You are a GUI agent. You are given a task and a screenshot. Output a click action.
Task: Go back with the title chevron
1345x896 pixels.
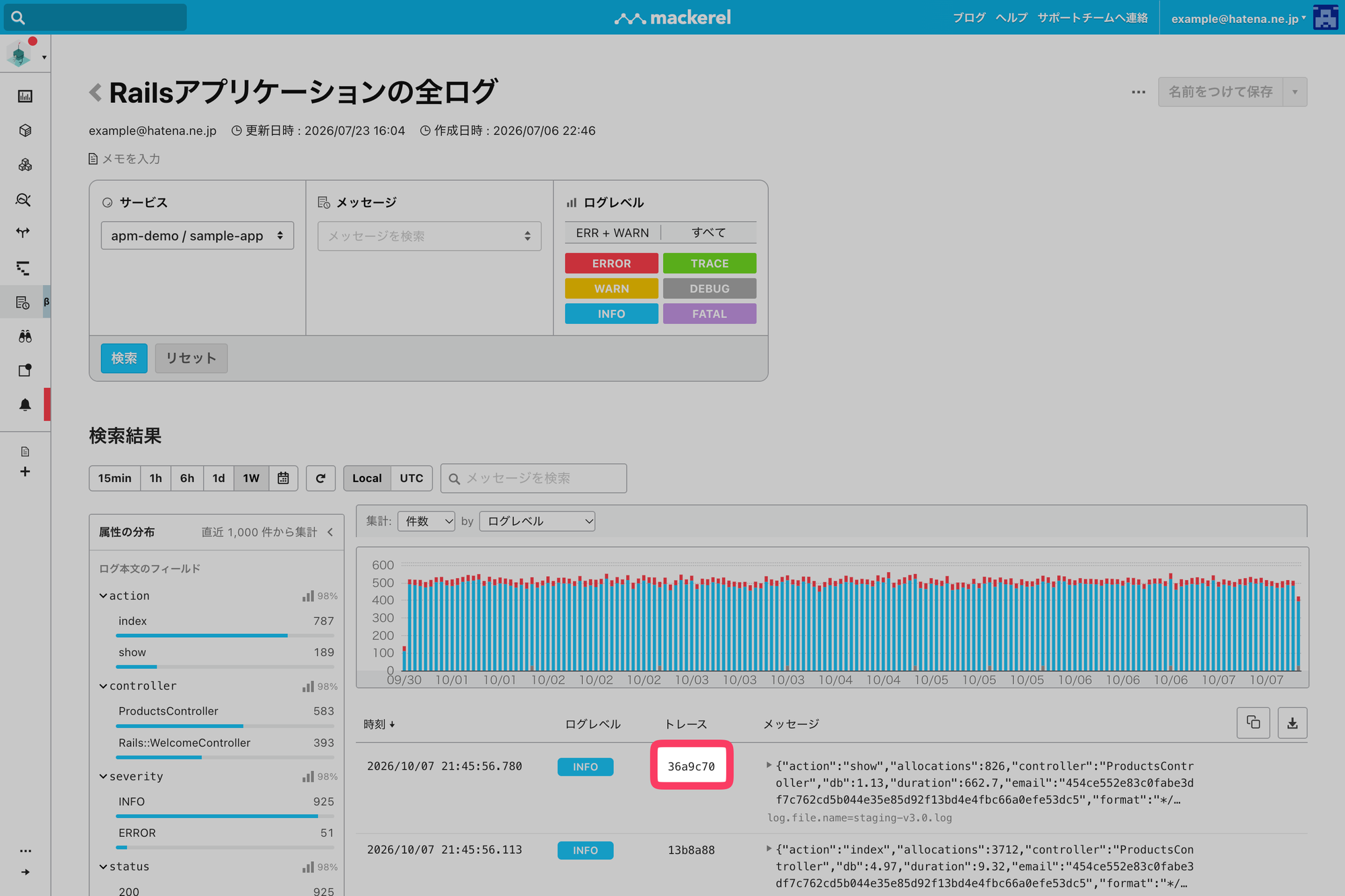coord(95,92)
